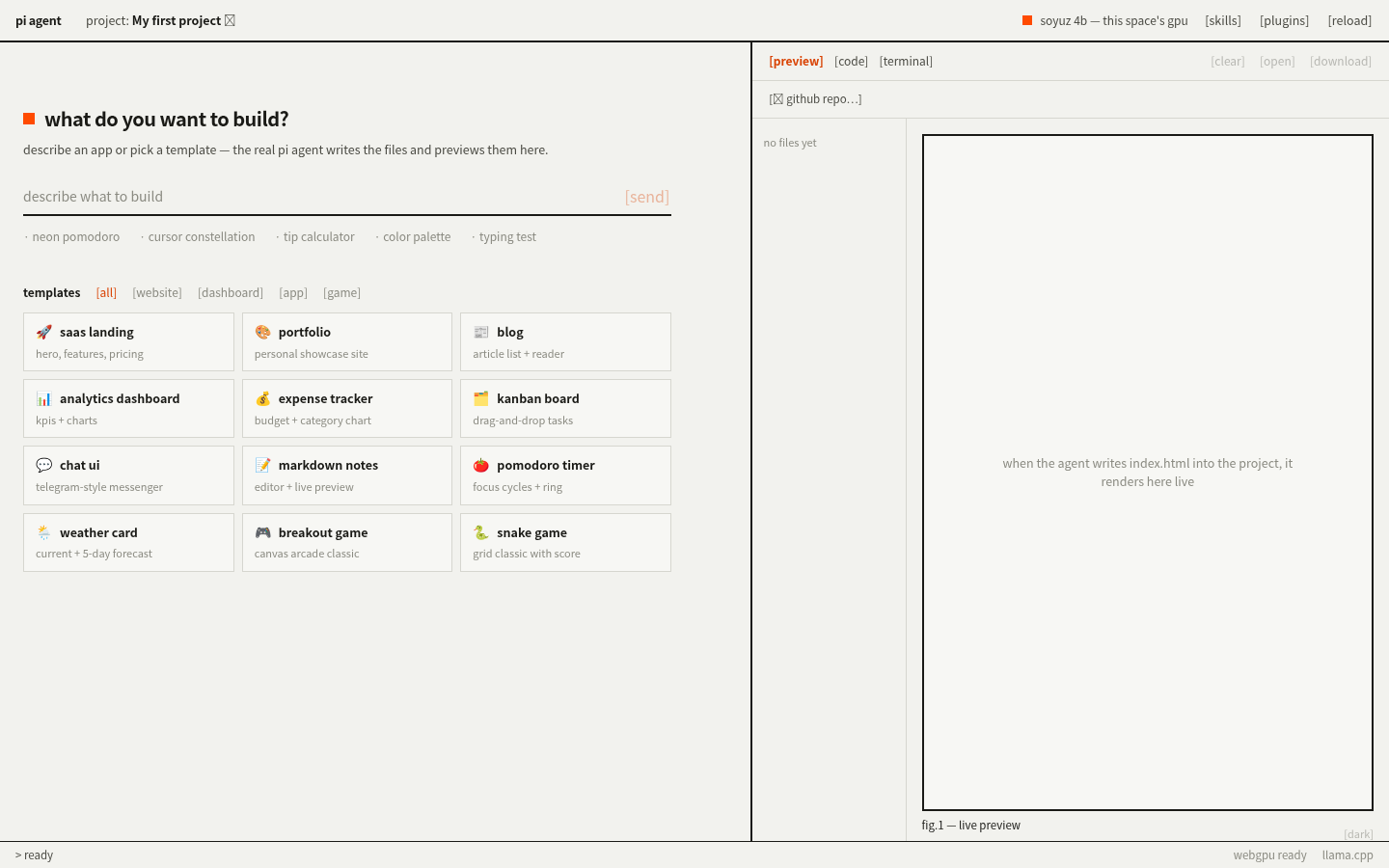Screen dimensions: 1389x868
Task: Click the 'webgpu ready' status text
Action: (1269, 854)
